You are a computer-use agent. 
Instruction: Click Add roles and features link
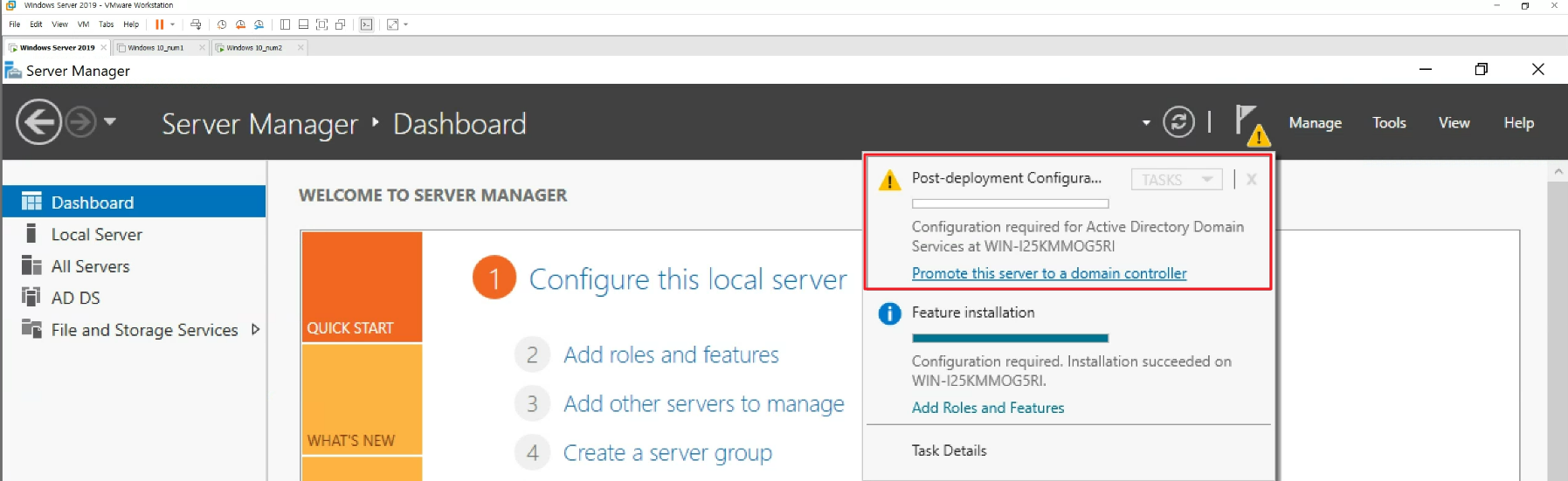(x=671, y=354)
